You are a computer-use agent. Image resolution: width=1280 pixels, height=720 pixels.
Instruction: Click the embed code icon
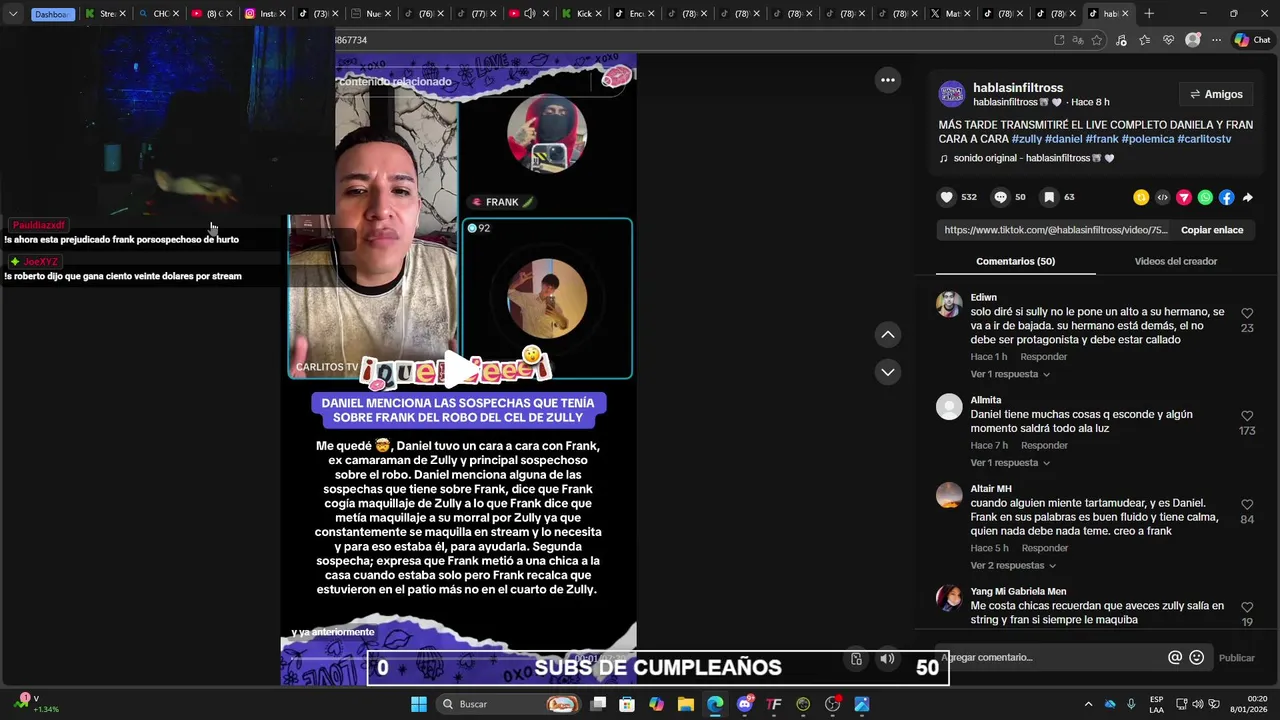click(1162, 197)
